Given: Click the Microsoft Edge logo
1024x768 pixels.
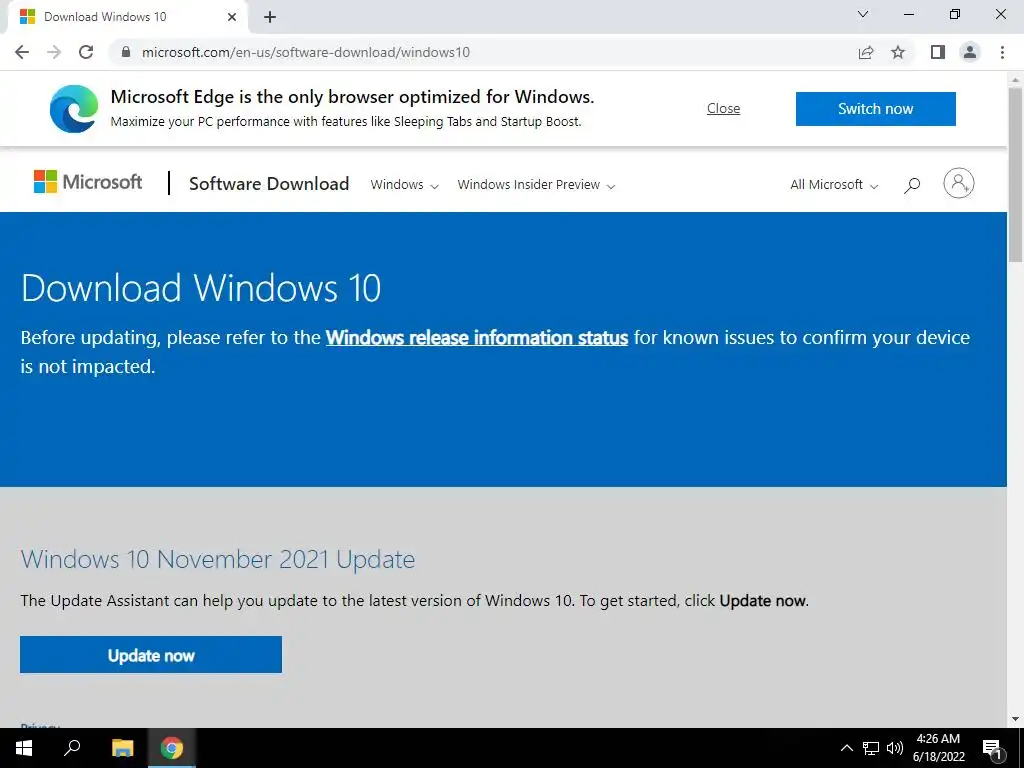Looking at the screenshot, I should tap(74, 108).
